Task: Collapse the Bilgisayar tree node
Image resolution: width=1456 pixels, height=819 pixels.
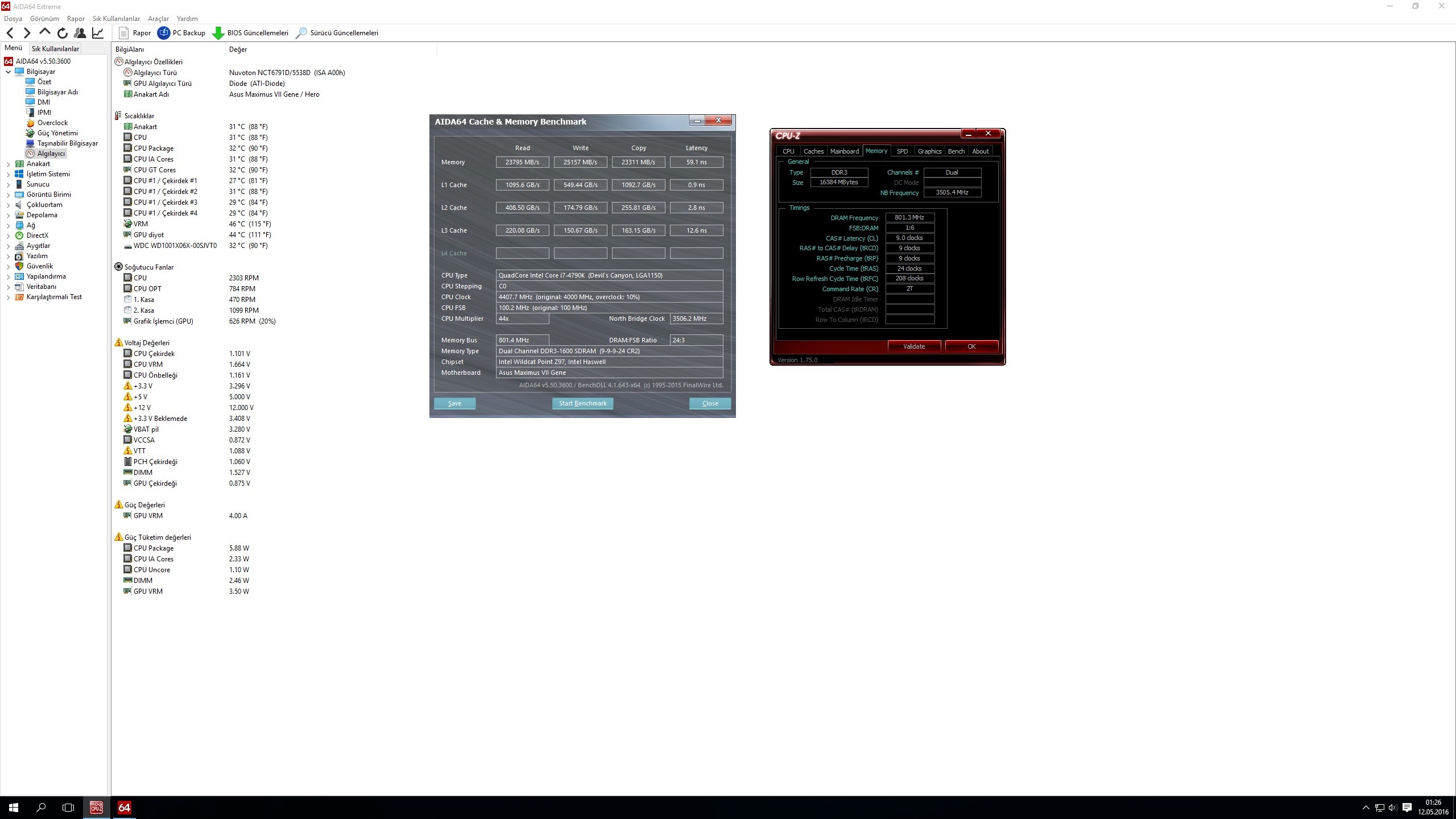Action: click(x=9, y=72)
